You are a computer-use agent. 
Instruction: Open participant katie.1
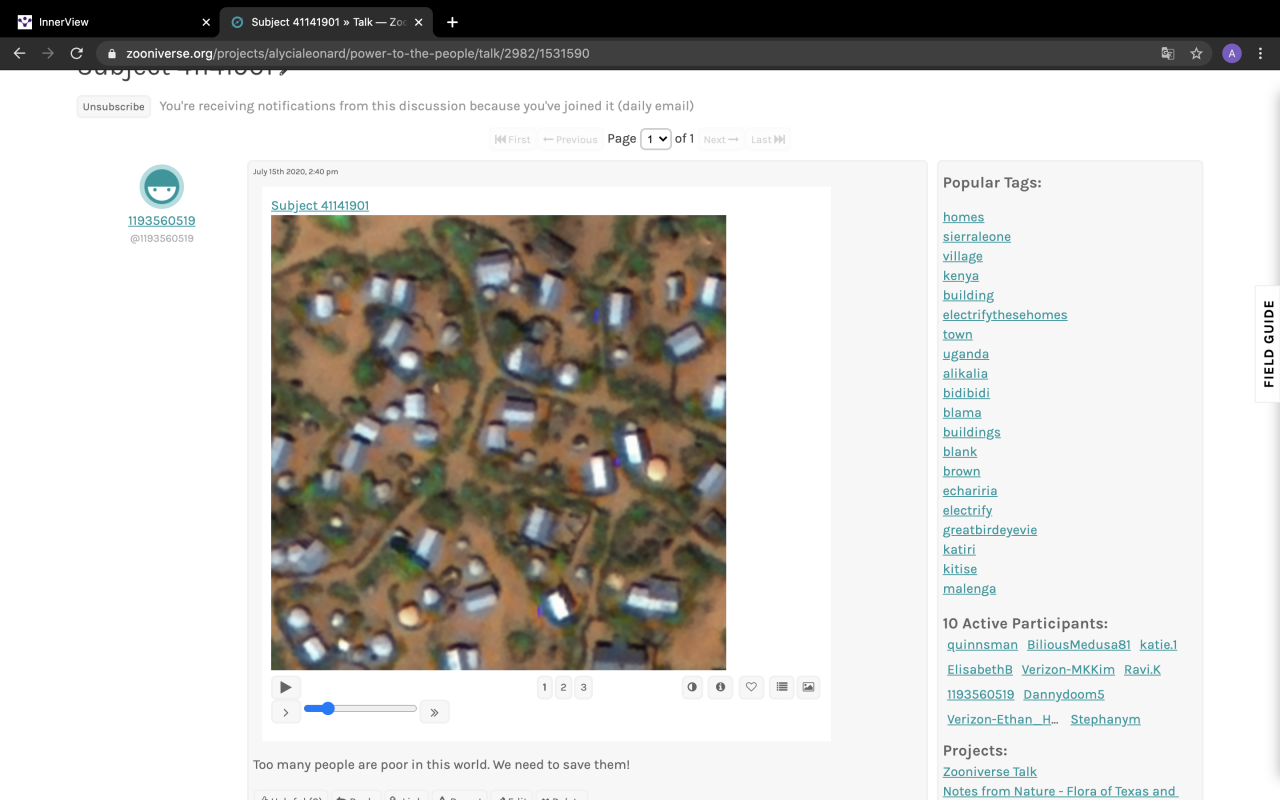1158,645
